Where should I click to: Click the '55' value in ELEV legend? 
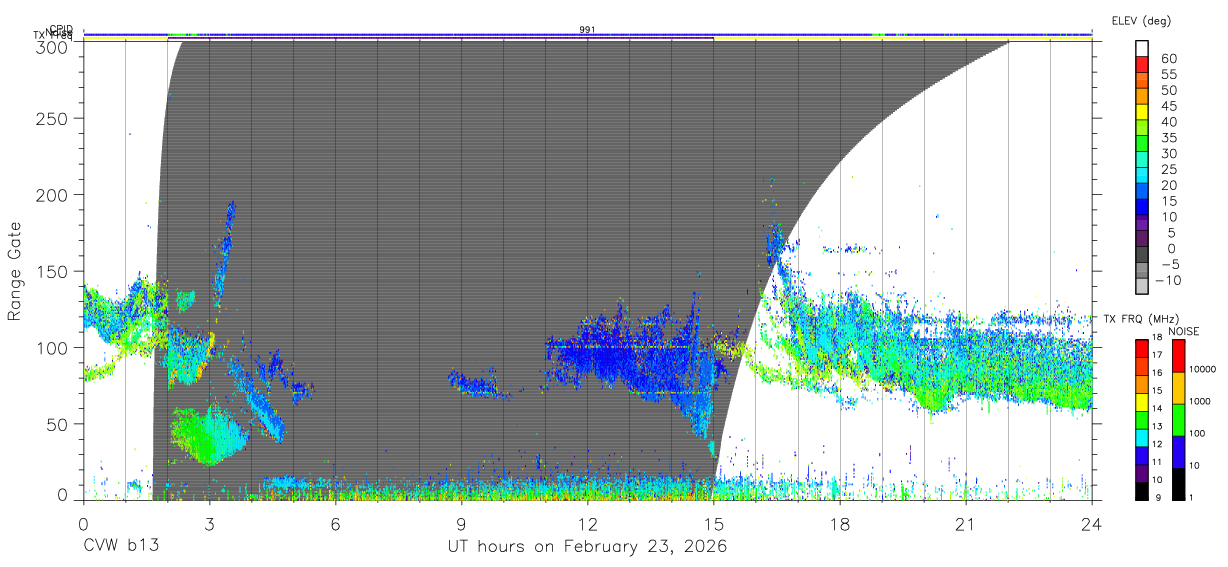1168,74
